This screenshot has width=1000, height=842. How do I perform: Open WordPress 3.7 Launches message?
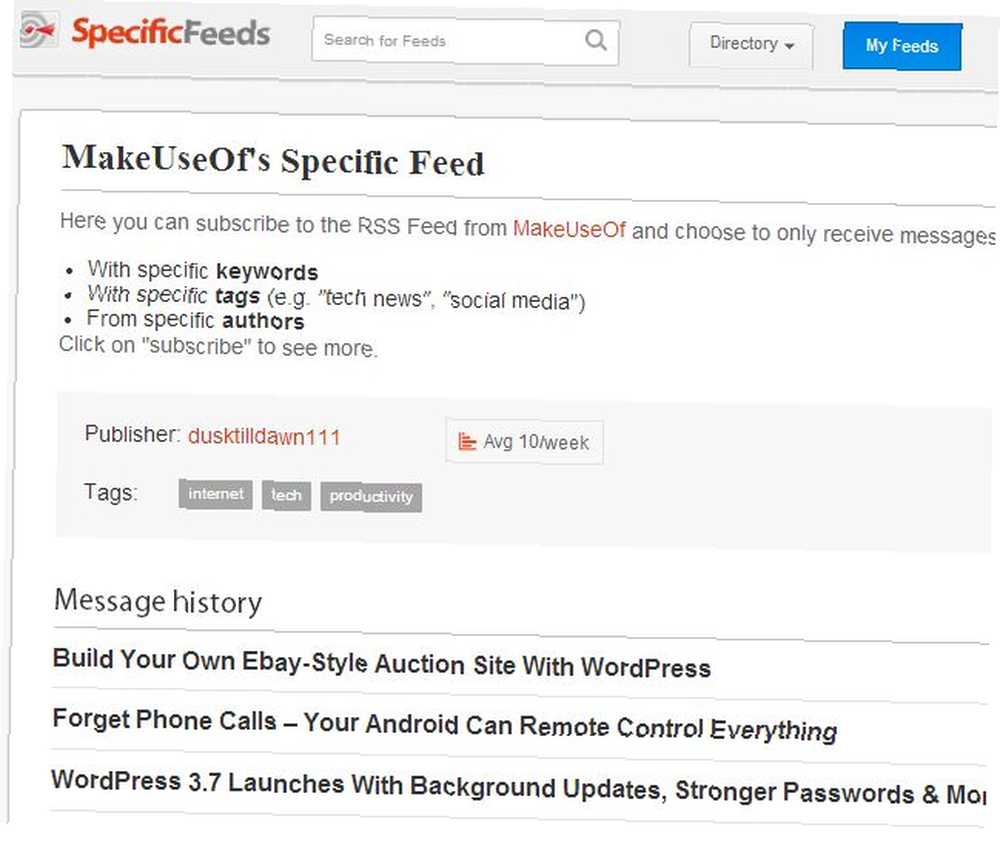pos(518,788)
